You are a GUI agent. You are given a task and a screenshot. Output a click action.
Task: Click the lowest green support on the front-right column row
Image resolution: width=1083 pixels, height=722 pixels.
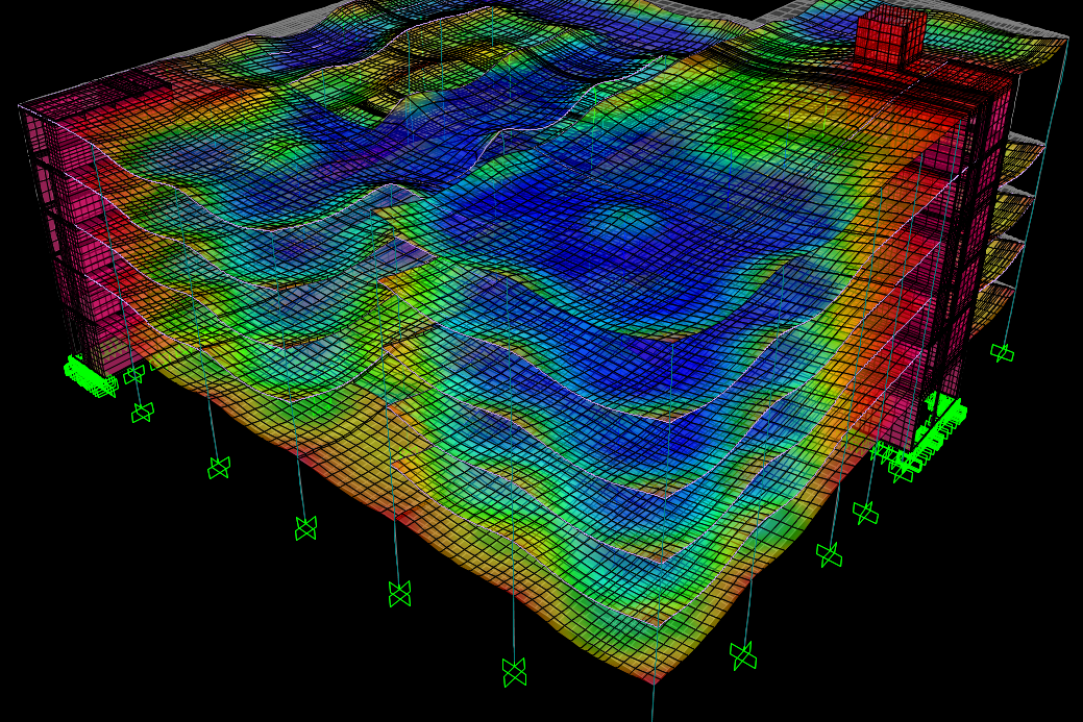coord(742,655)
